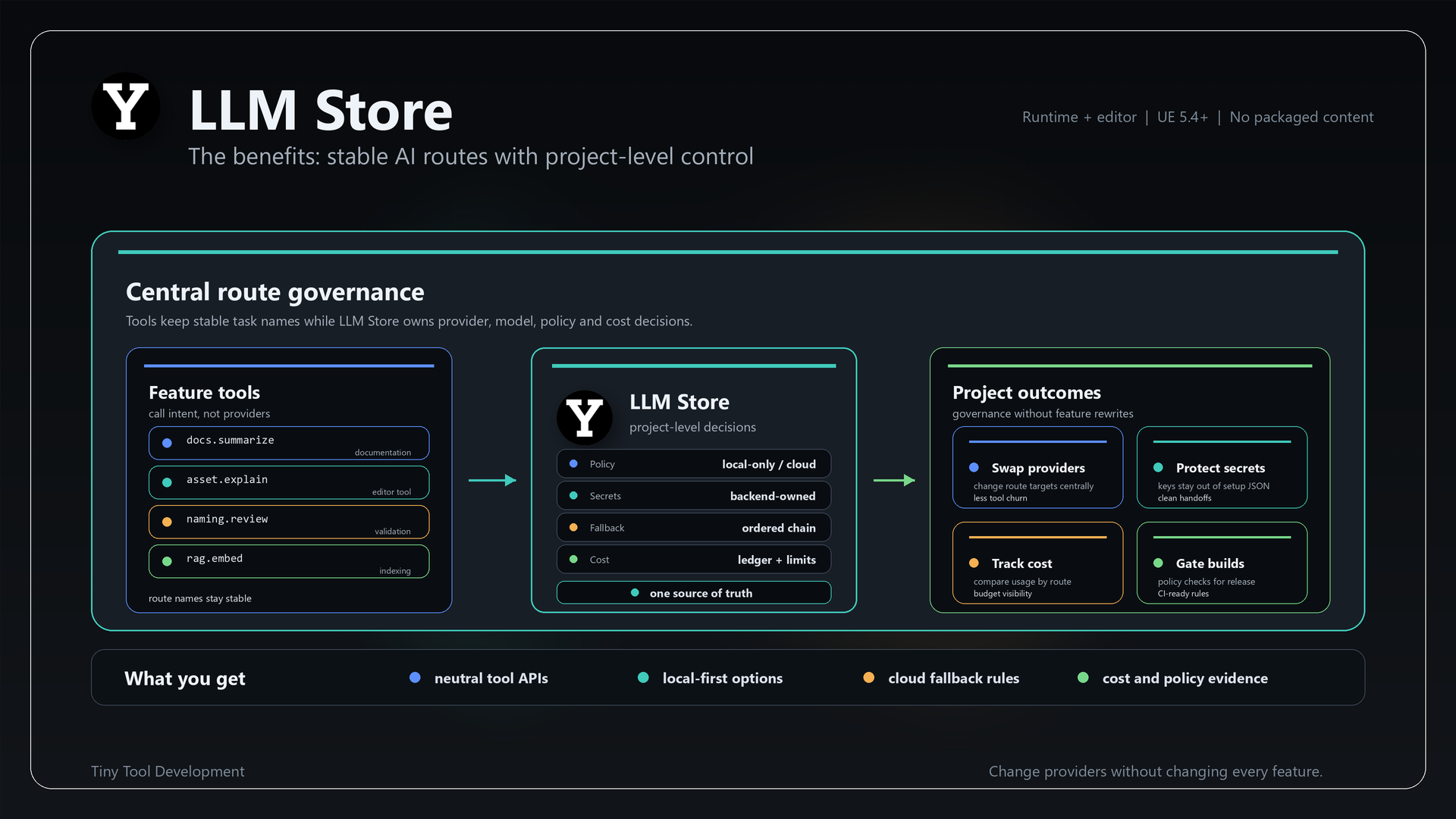Open the Track cost heading

coord(1021,563)
